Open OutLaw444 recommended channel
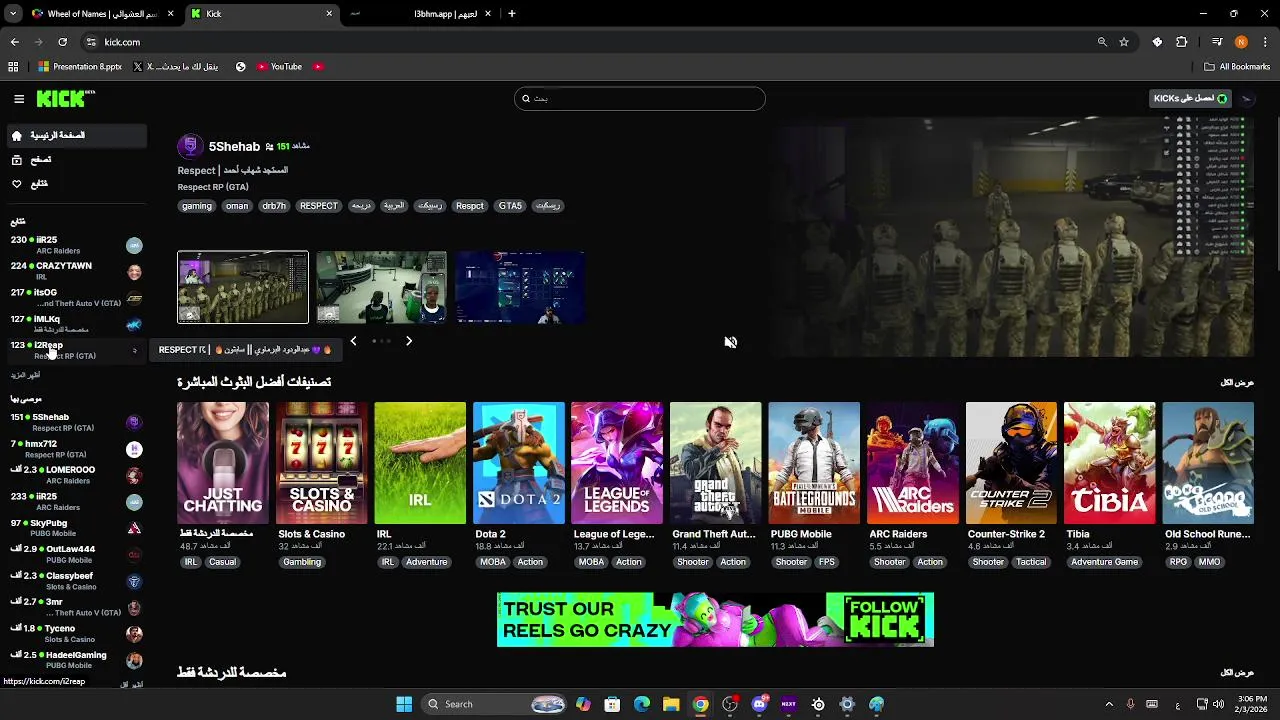Viewport: 1280px width, 720px height. click(76, 554)
